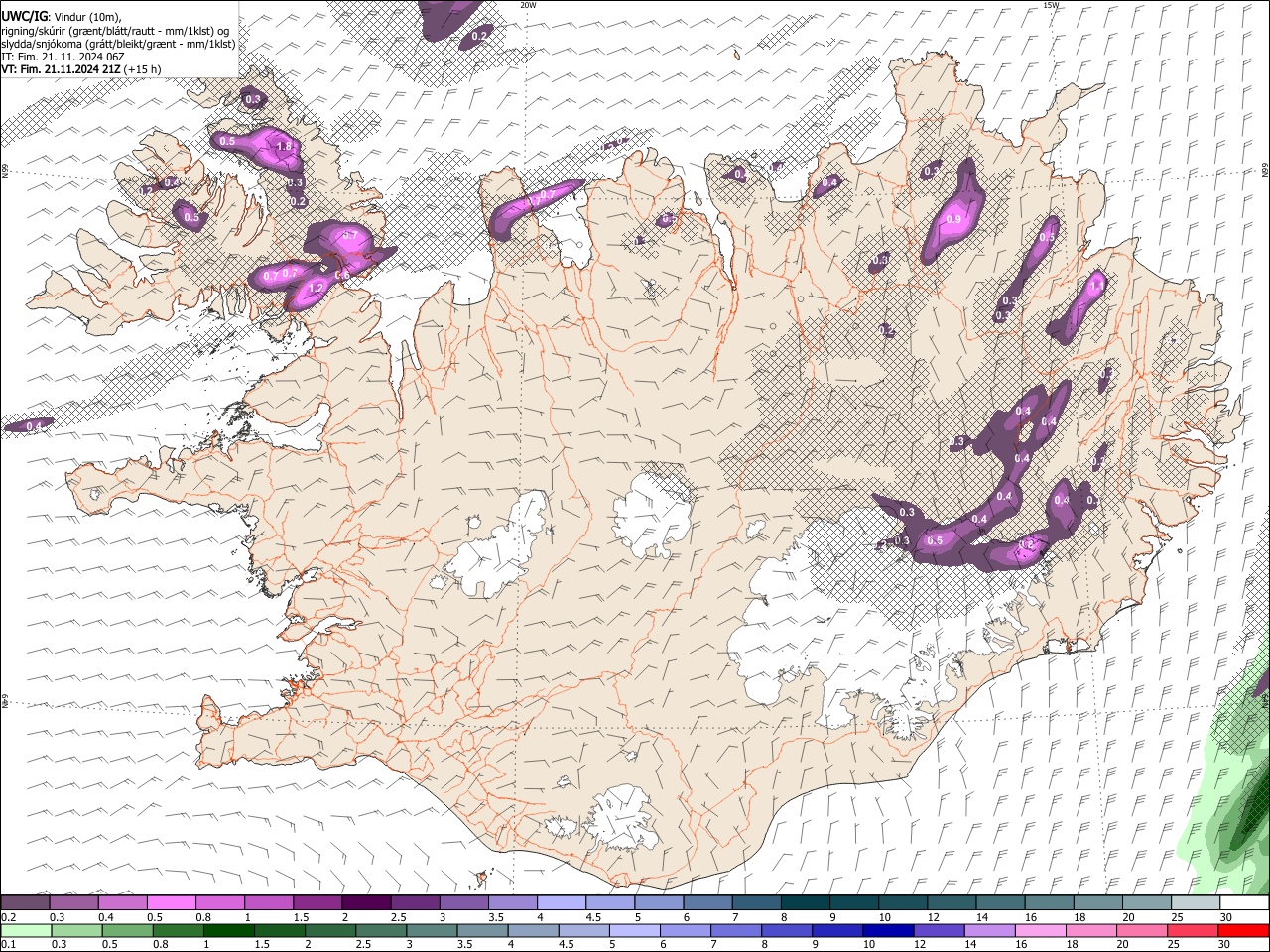1270x952 pixels.
Task: Click the bottom legend swatch between 0.1 and 0.3
Action: coord(25,930)
